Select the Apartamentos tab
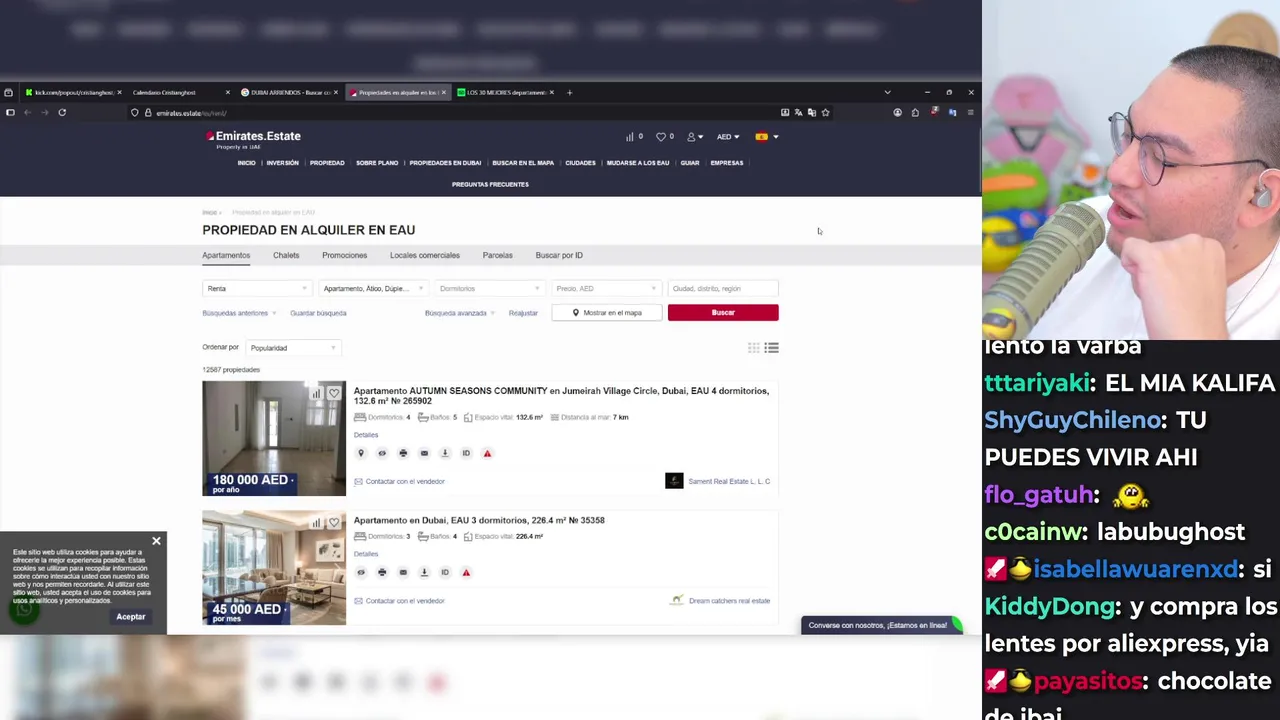Image resolution: width=1280 pixels, height=720 pixels. tap(226, 255)
